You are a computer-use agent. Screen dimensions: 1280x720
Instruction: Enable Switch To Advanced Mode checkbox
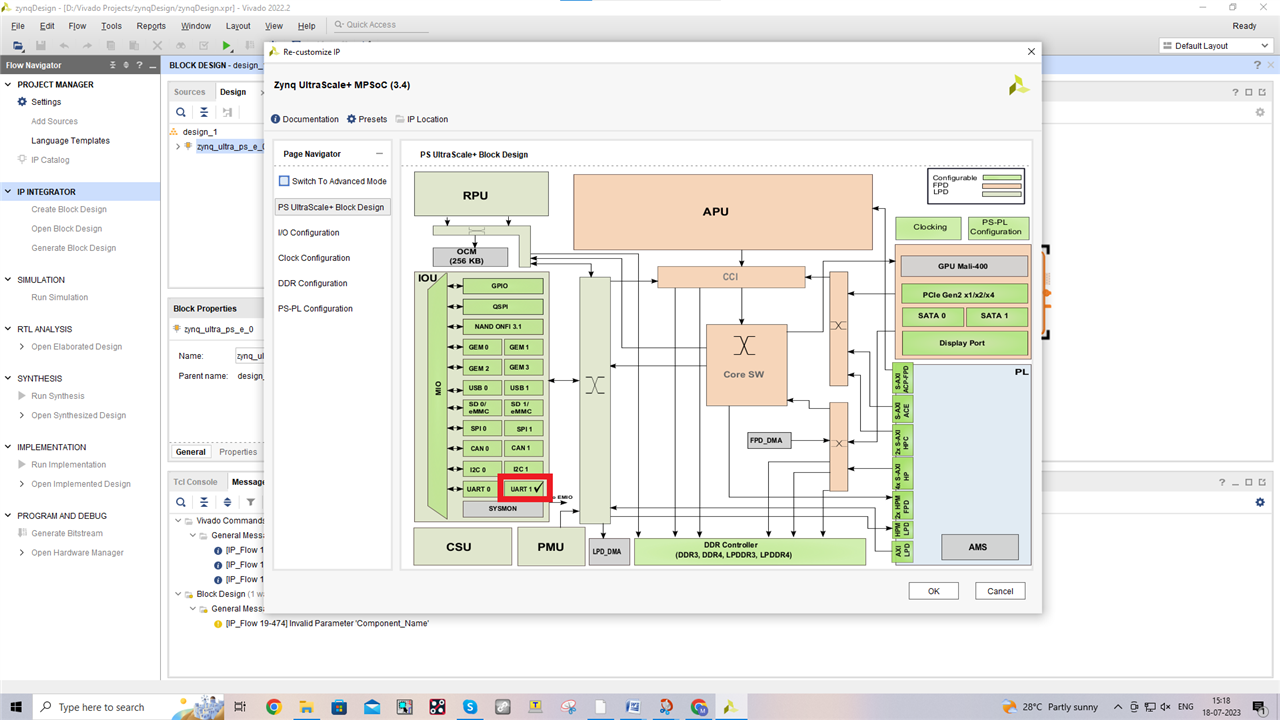(x=284, y=181)
